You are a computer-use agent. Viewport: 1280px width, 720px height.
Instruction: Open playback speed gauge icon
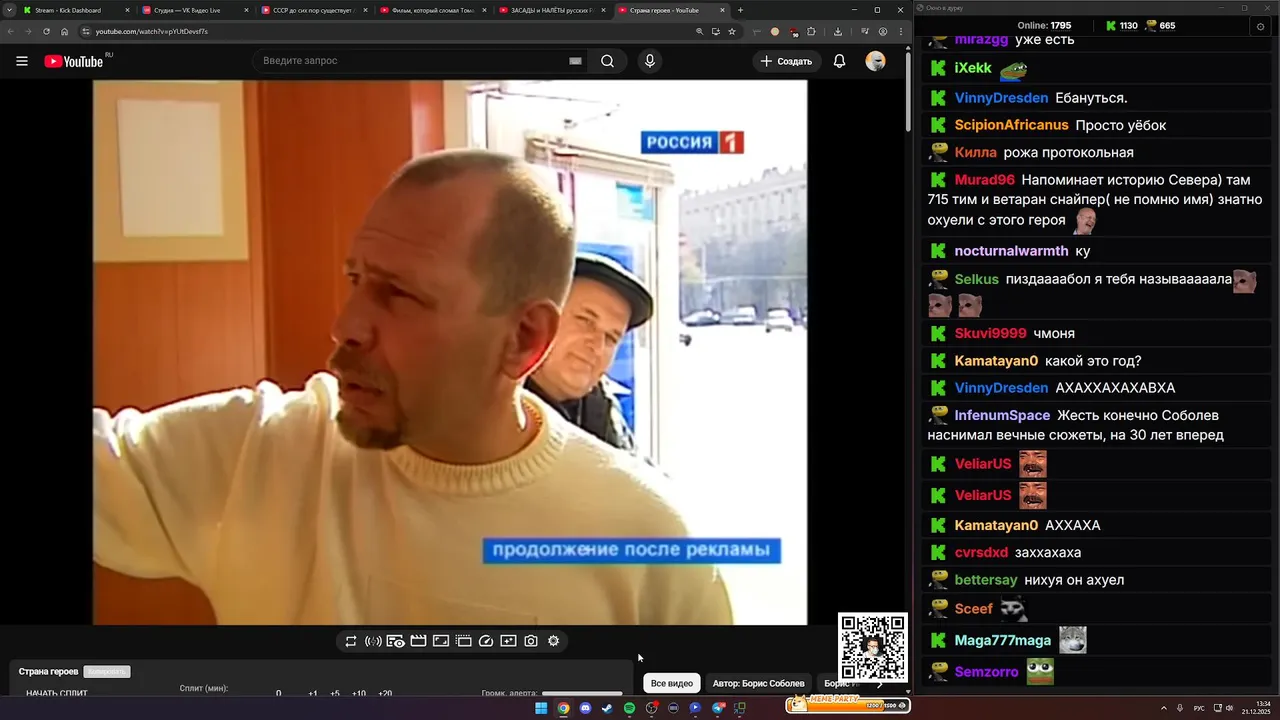[x=486, y=641]
